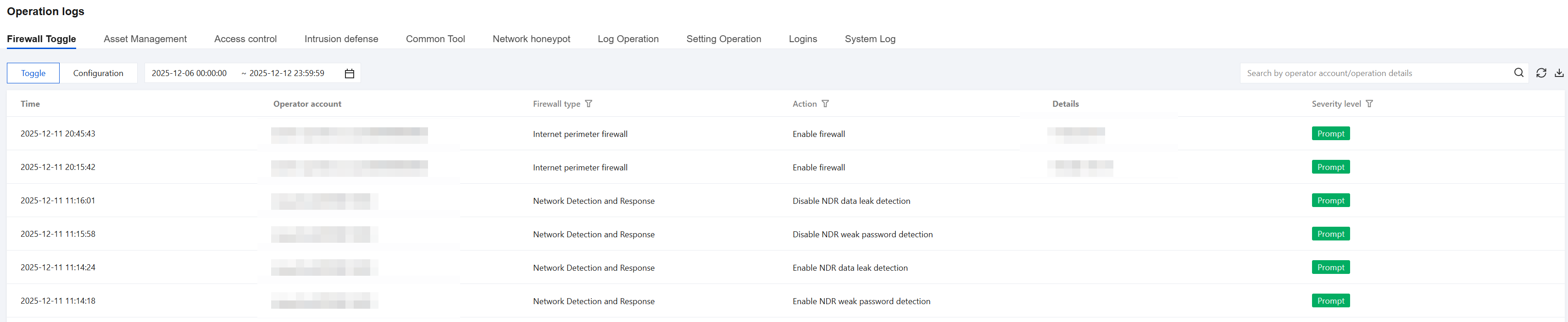Refresh the operation logs list
The image size is (1568, 322).
[x=1541, y=73]
